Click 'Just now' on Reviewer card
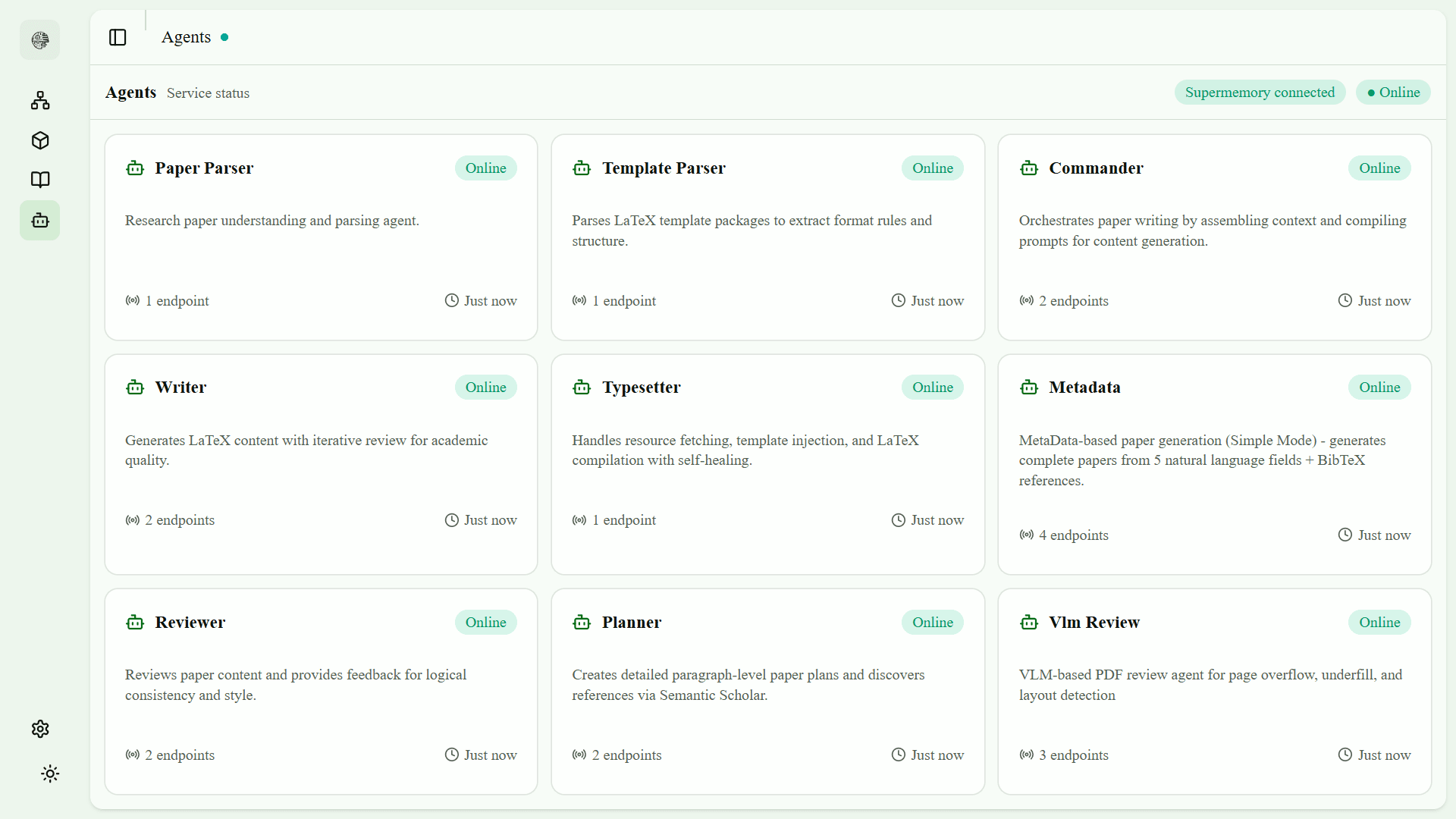Screen dimensions: 1456x819 (490, 755)
